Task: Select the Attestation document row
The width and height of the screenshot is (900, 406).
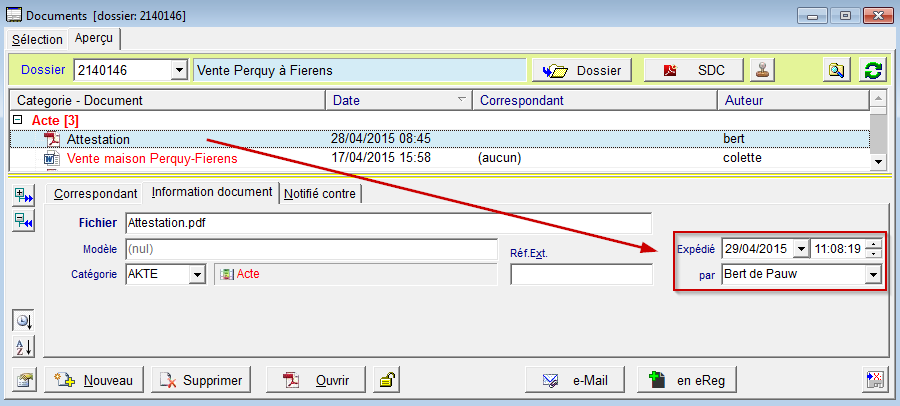Action: tap(440, 139)
